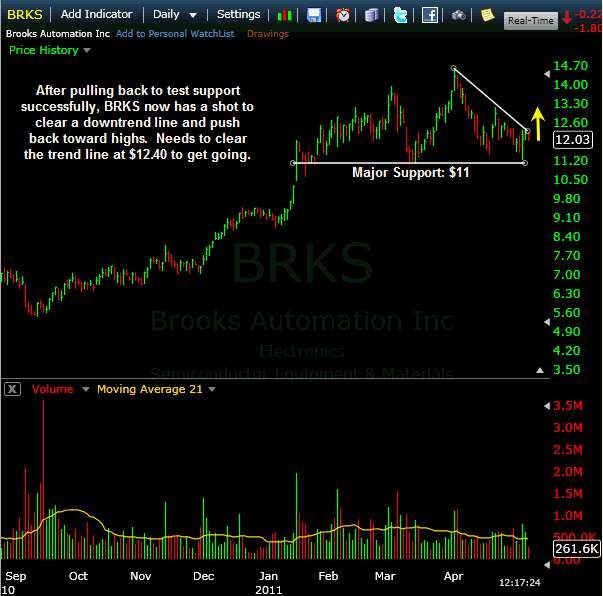Click the Real-Time button
The width and height of the screenshot is (603, 596).
[x=531, y=20]
